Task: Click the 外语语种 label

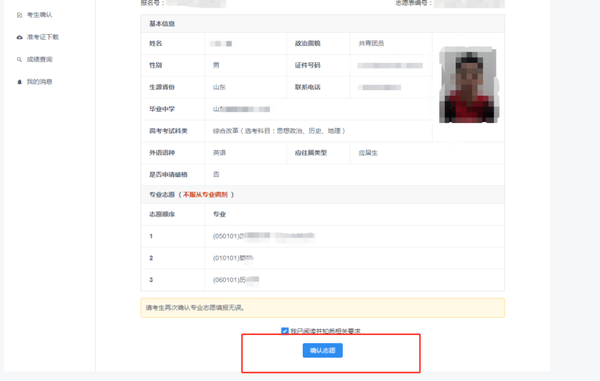Action: (162, 153)
